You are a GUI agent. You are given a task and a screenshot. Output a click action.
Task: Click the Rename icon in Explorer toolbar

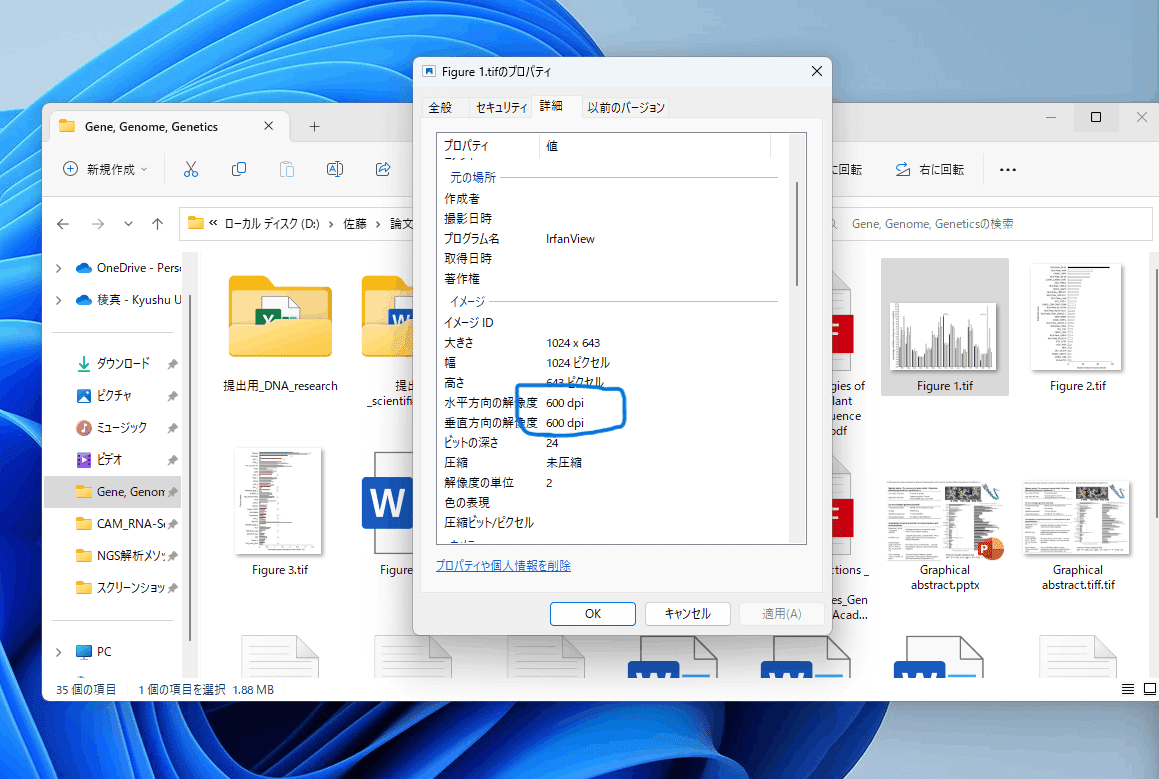click(x=335, y=169)
